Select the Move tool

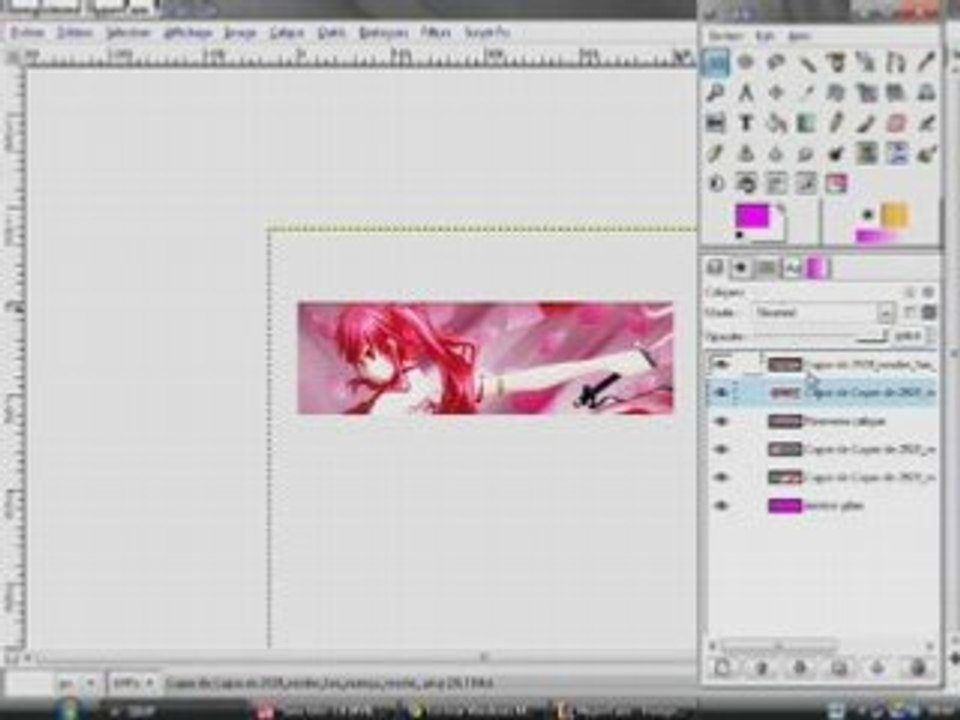775,92
